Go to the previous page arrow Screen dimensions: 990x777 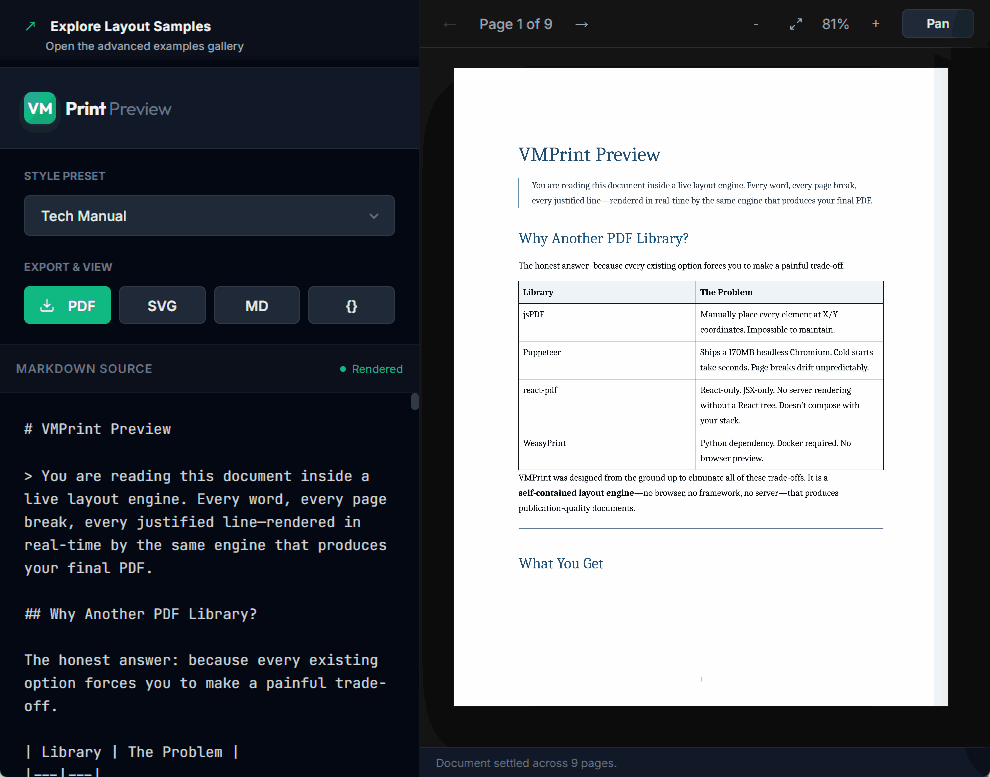coord(450,24)
